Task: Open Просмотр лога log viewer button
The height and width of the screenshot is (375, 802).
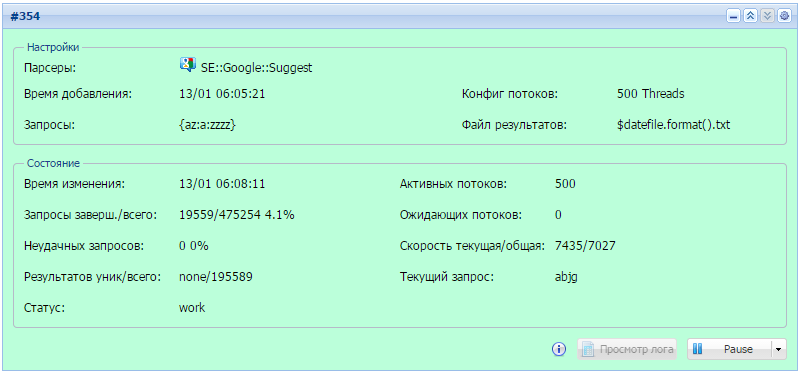Action: 627,349
